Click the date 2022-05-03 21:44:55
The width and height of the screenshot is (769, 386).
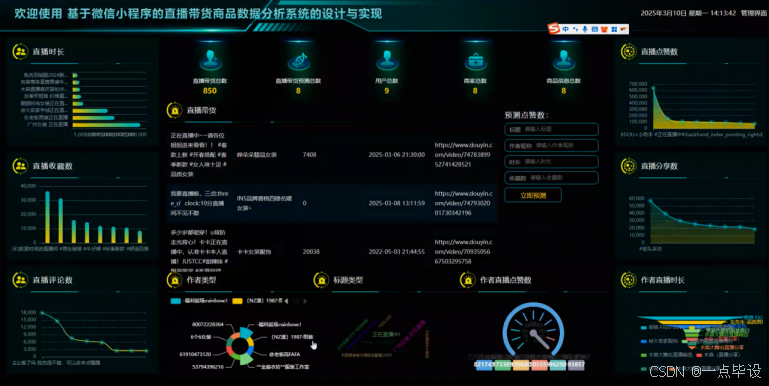point(397,252)
